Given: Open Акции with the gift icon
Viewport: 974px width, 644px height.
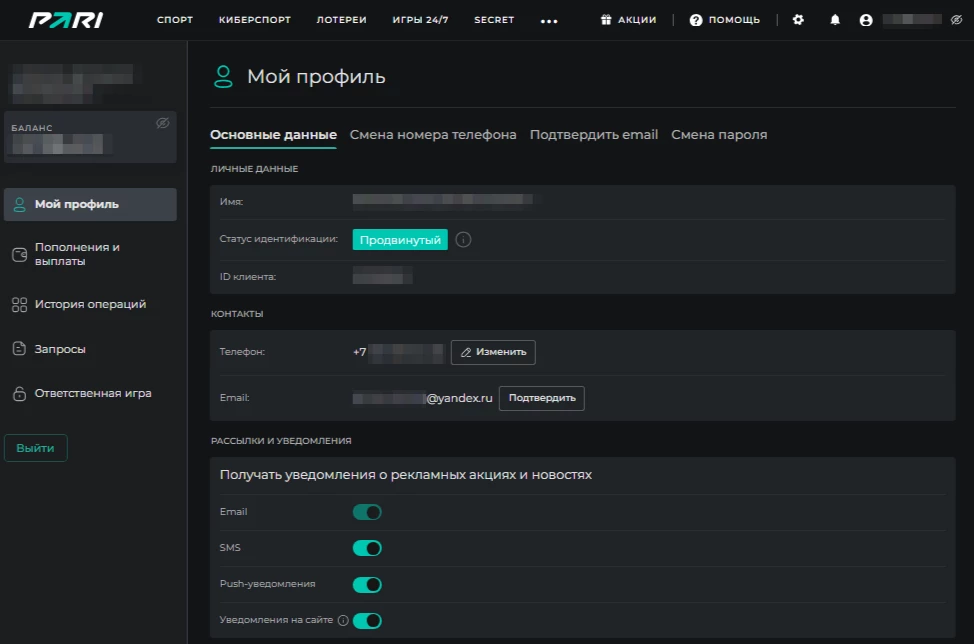Looking at the screenshot, I should click(628, 20).
